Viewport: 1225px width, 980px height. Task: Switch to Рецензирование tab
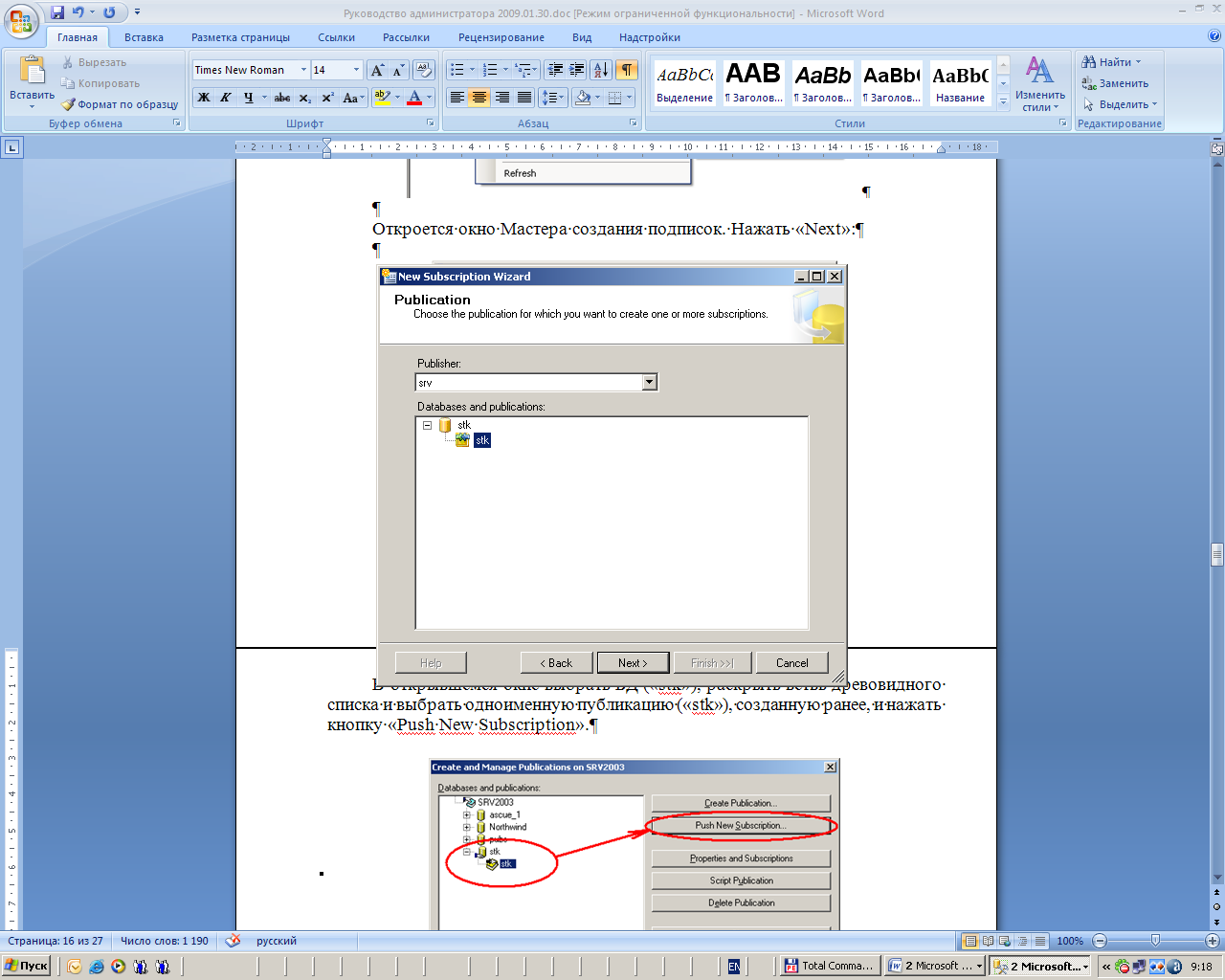501,37
